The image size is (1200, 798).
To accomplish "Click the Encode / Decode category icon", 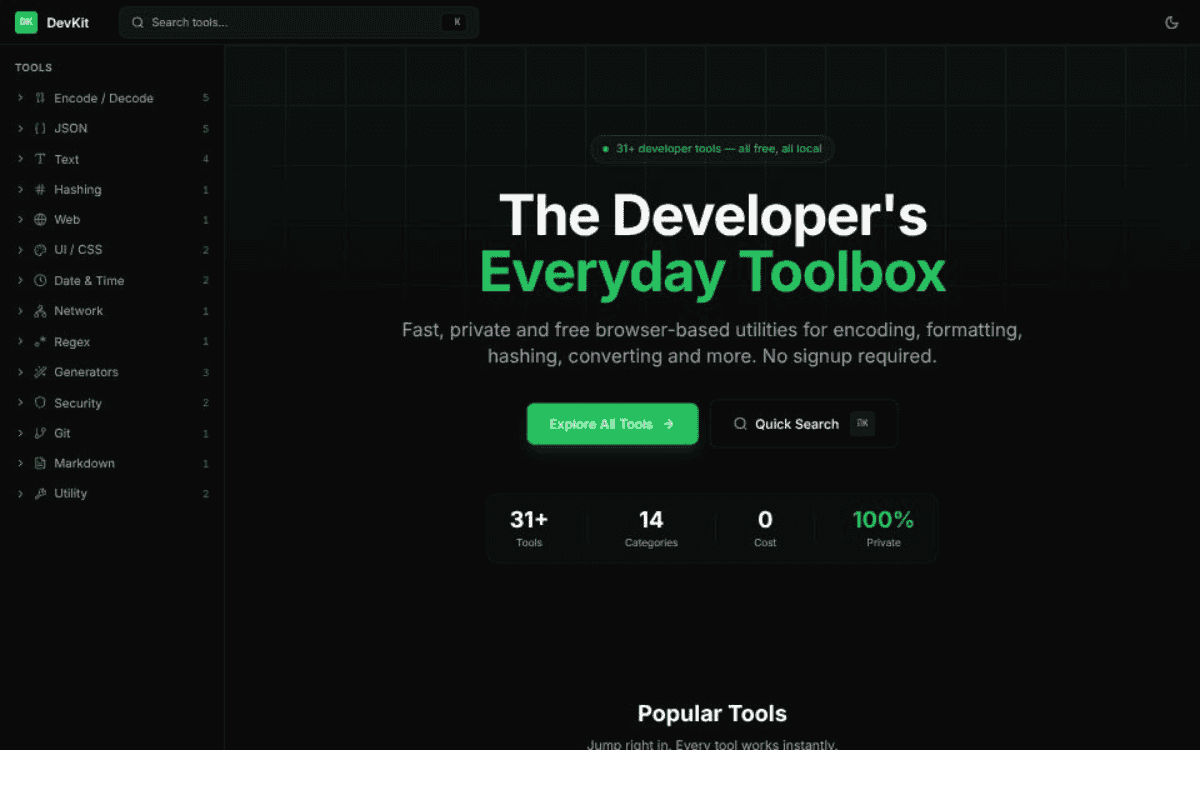I will pyautogui.click(x=40, y=98).
